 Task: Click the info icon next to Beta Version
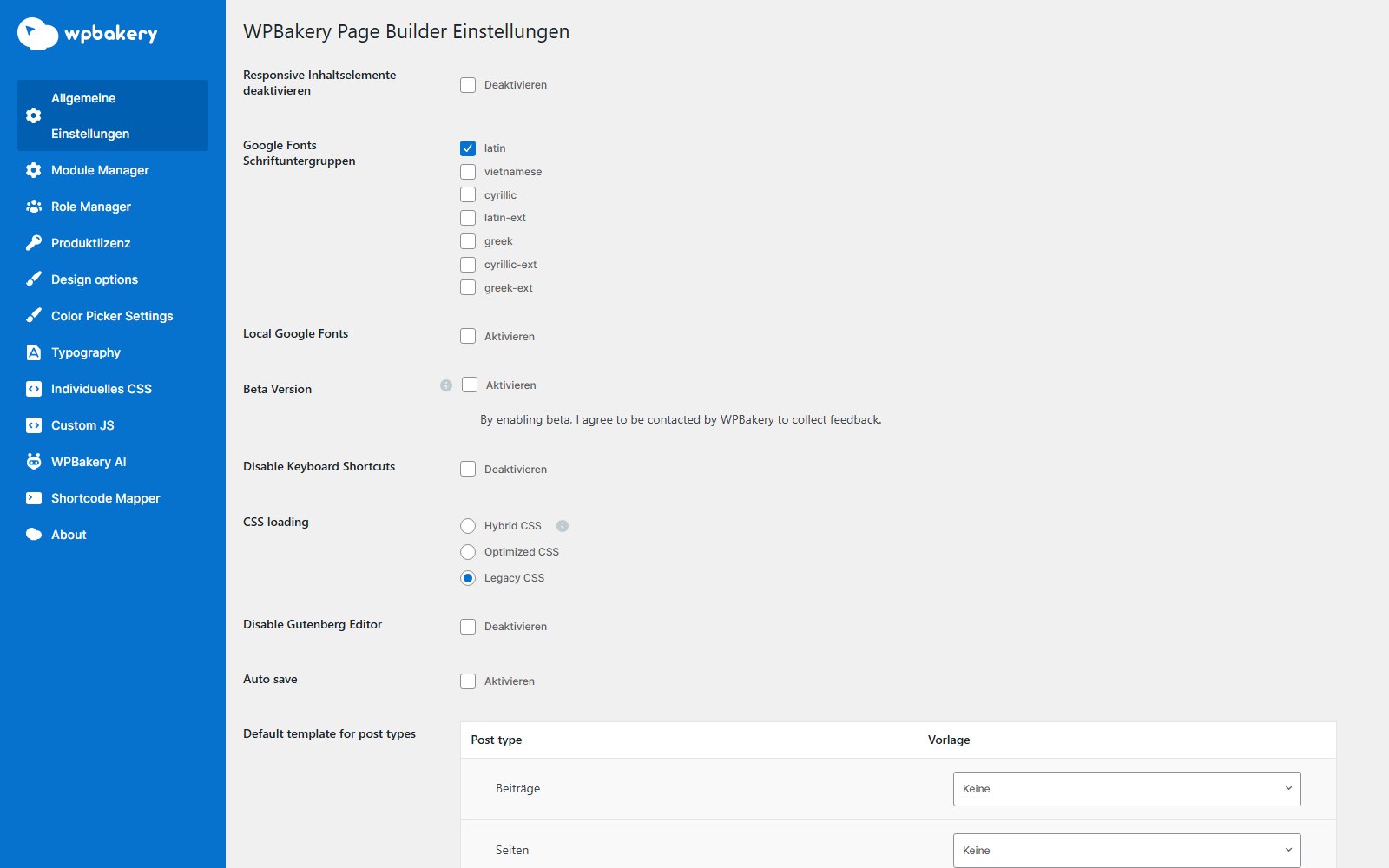pyautogui.click(x=446, y=385)
